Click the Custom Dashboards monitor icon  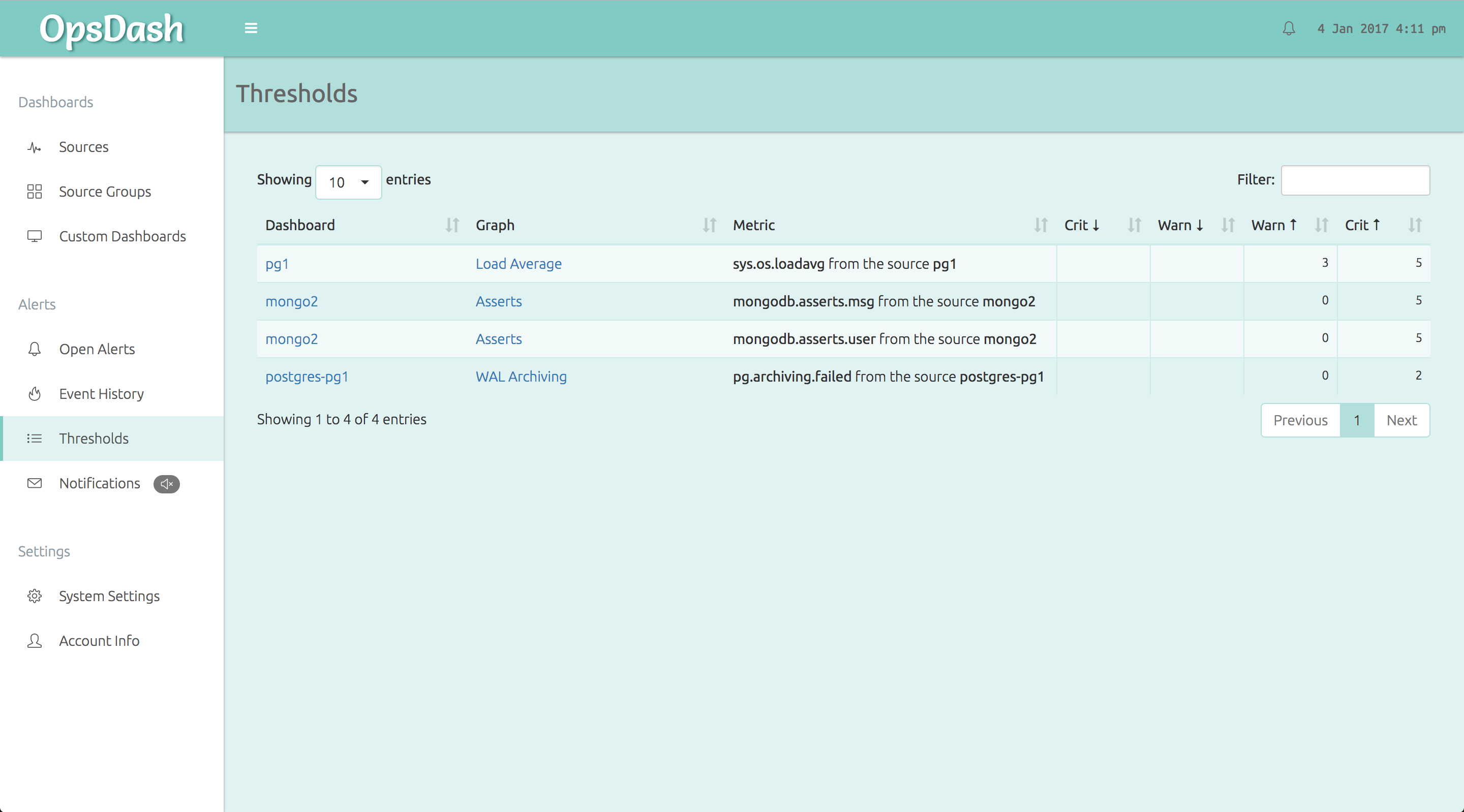tap(35, 236)
